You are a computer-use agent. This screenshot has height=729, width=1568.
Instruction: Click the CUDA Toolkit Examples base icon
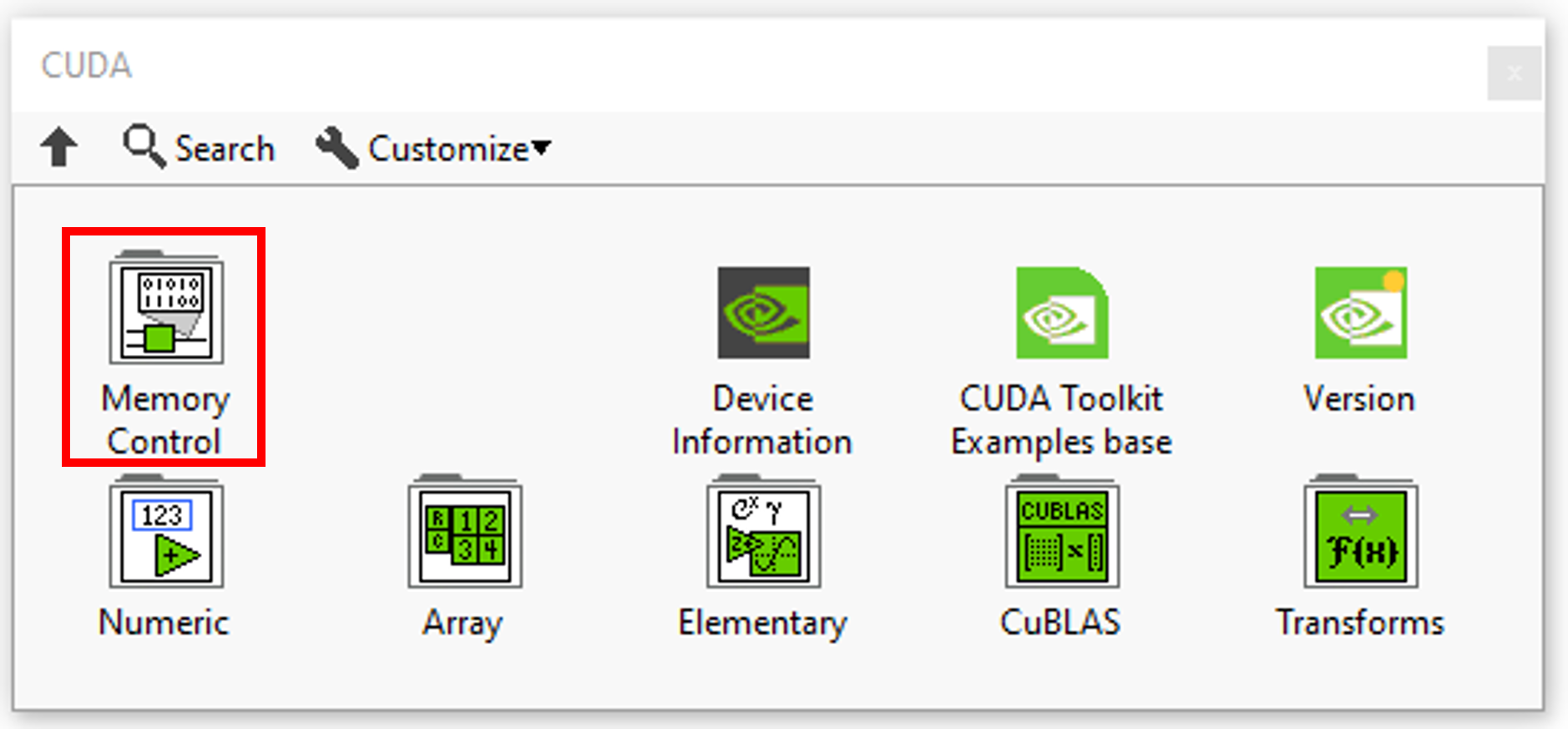(x=1061, y=313)
